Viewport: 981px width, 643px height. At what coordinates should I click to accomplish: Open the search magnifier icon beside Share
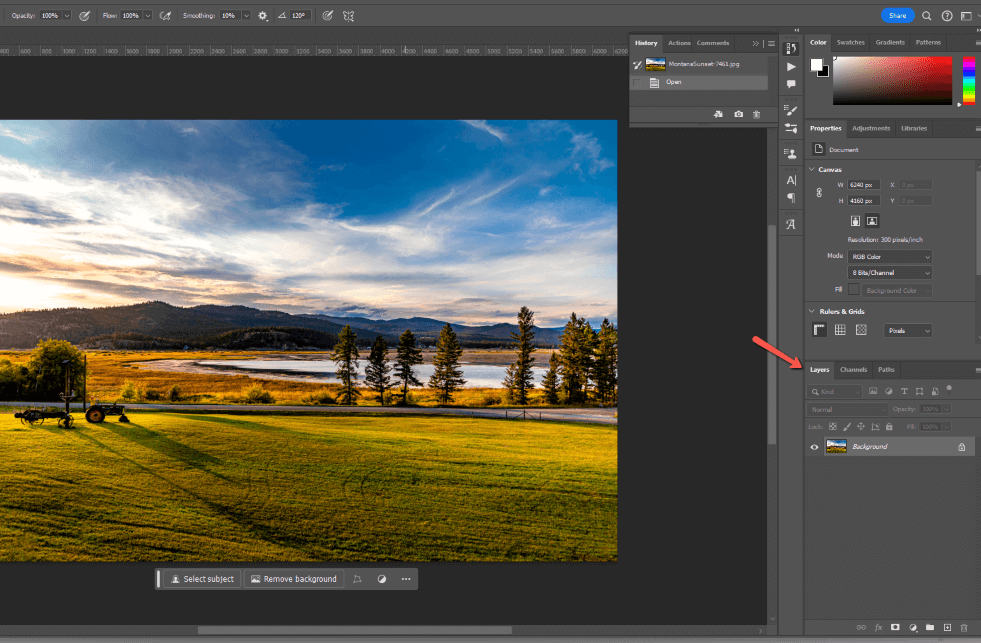tap(927, 16)
